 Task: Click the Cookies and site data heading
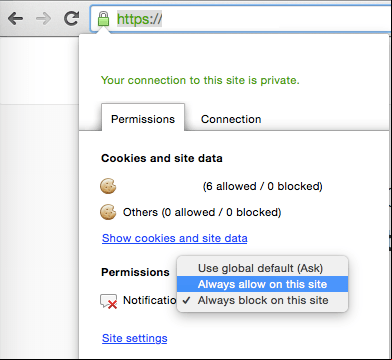(162, 158)
